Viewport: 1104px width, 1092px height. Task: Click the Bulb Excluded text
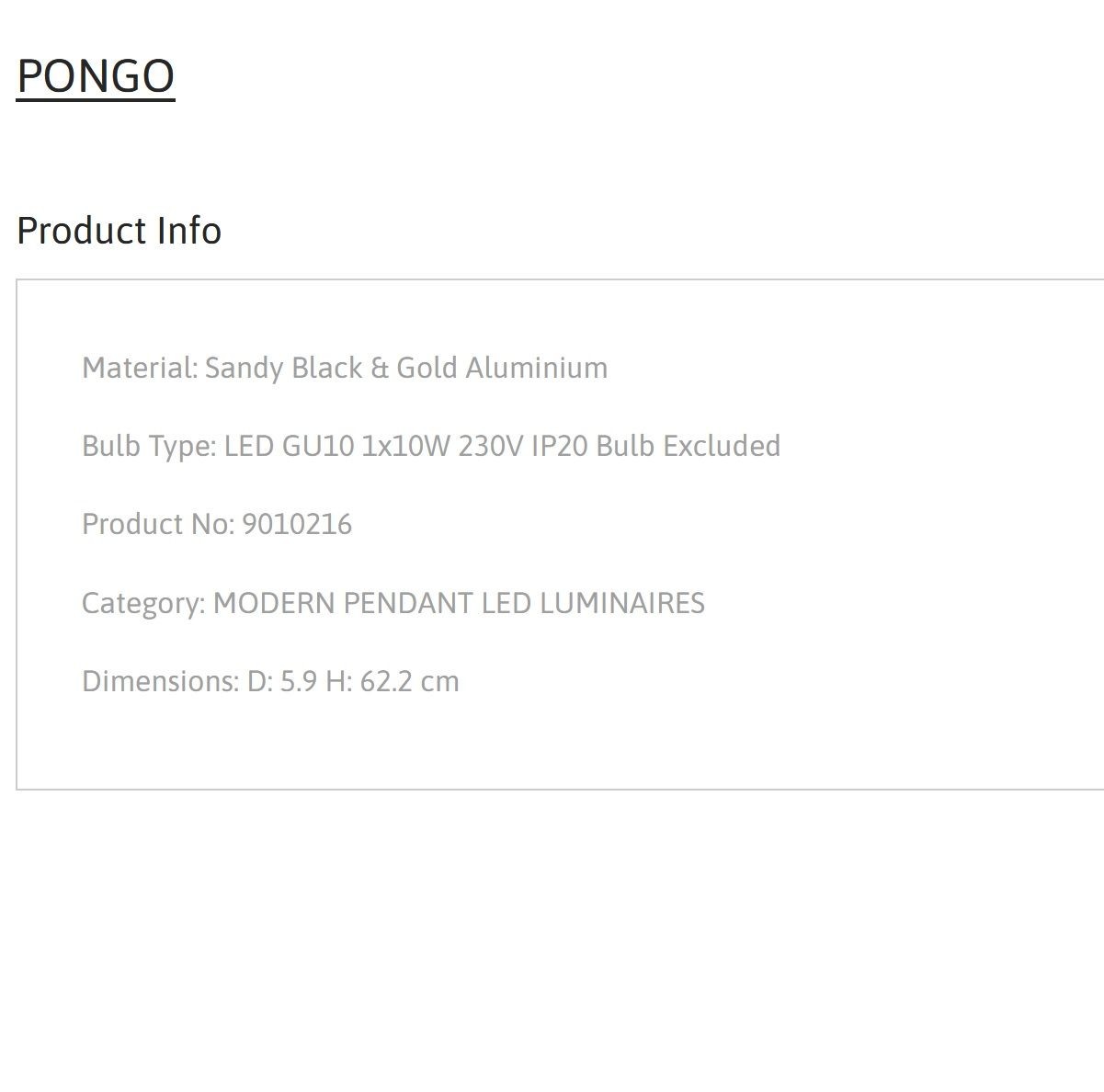(689, 446)
